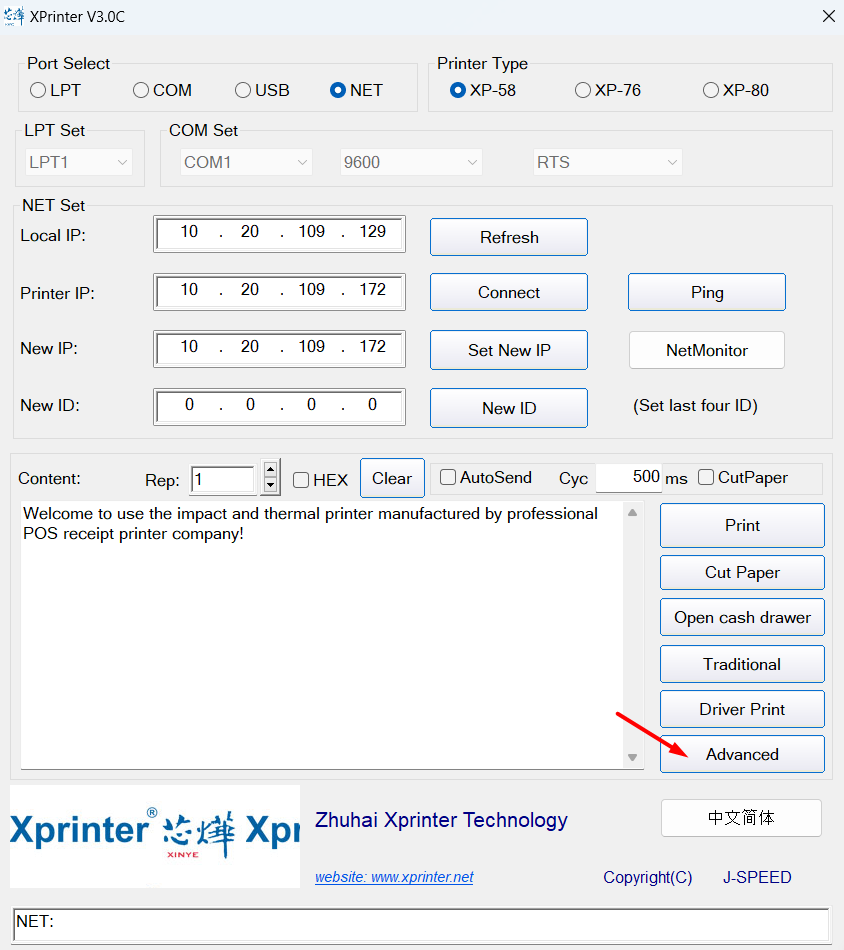This screenshot has height=950, width=844.
Task: Click Set New IP
Action: [x=508, y=350]
